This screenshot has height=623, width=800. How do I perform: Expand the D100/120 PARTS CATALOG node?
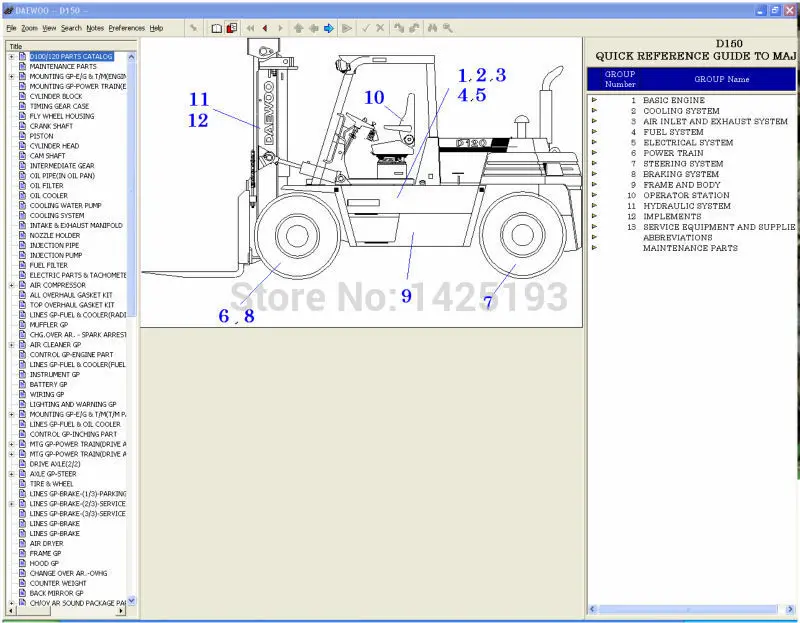(x=11, y=57)
